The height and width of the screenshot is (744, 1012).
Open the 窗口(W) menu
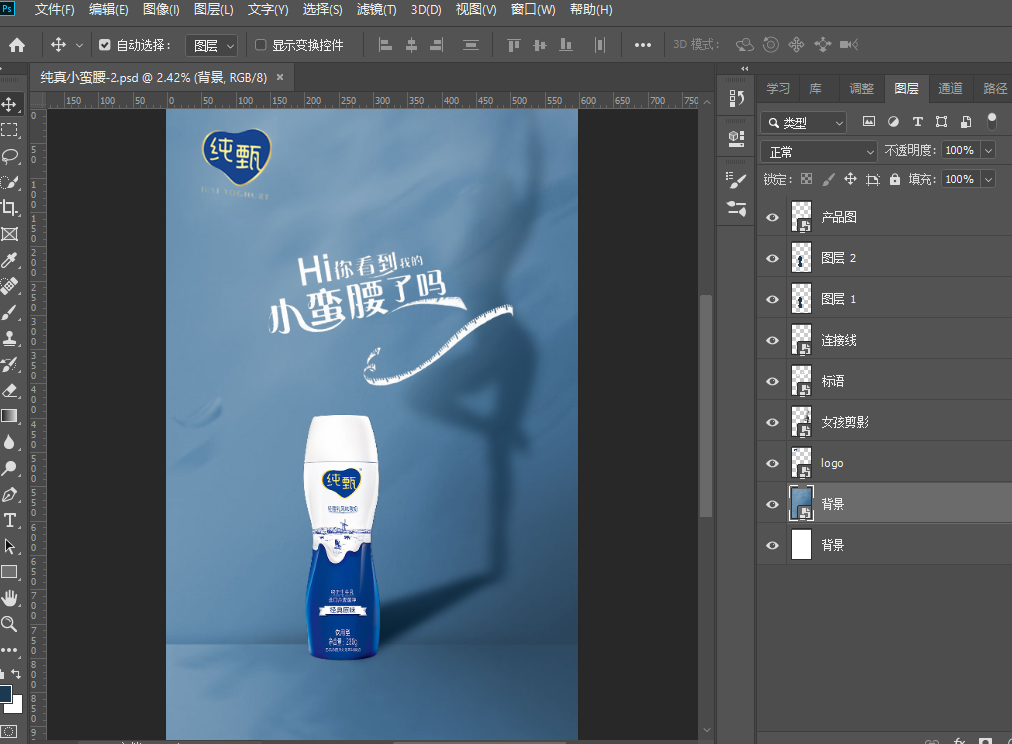point(533,10)
